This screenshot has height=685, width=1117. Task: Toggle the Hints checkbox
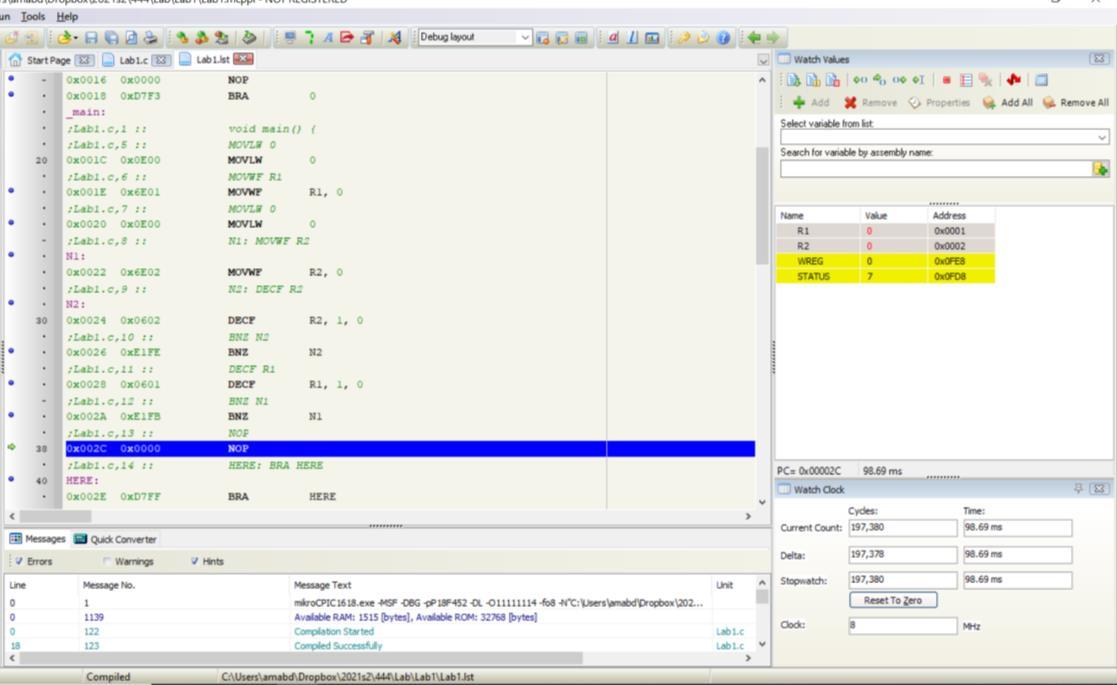coord(194,561)
